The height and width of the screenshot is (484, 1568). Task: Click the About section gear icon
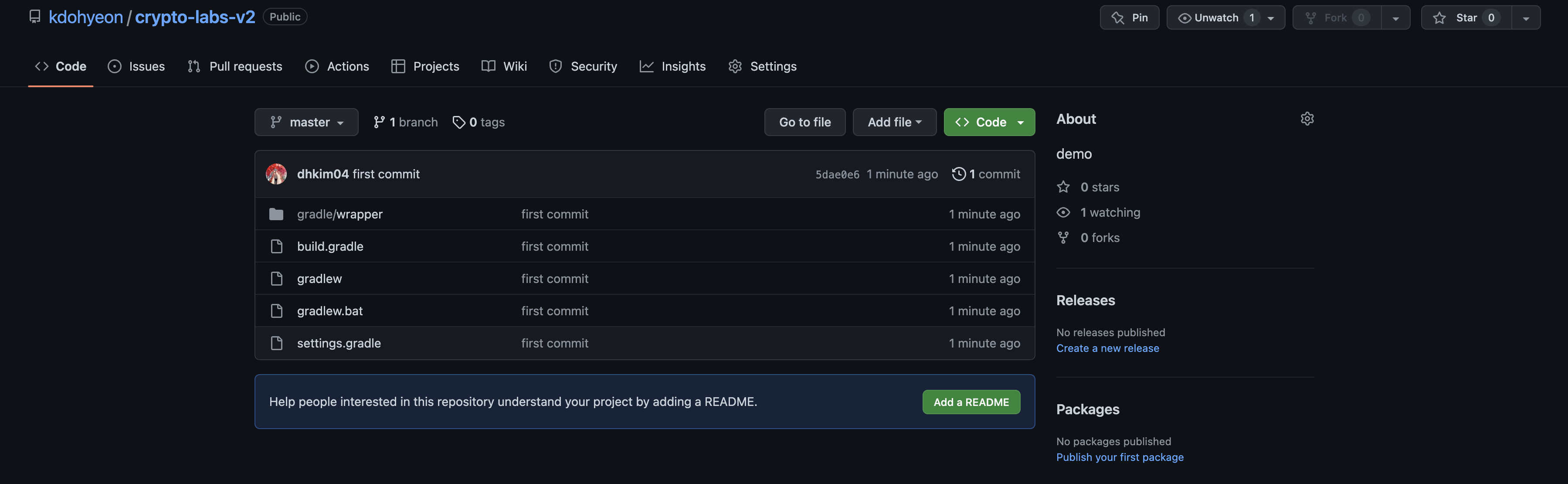(x=1307, y=119)
